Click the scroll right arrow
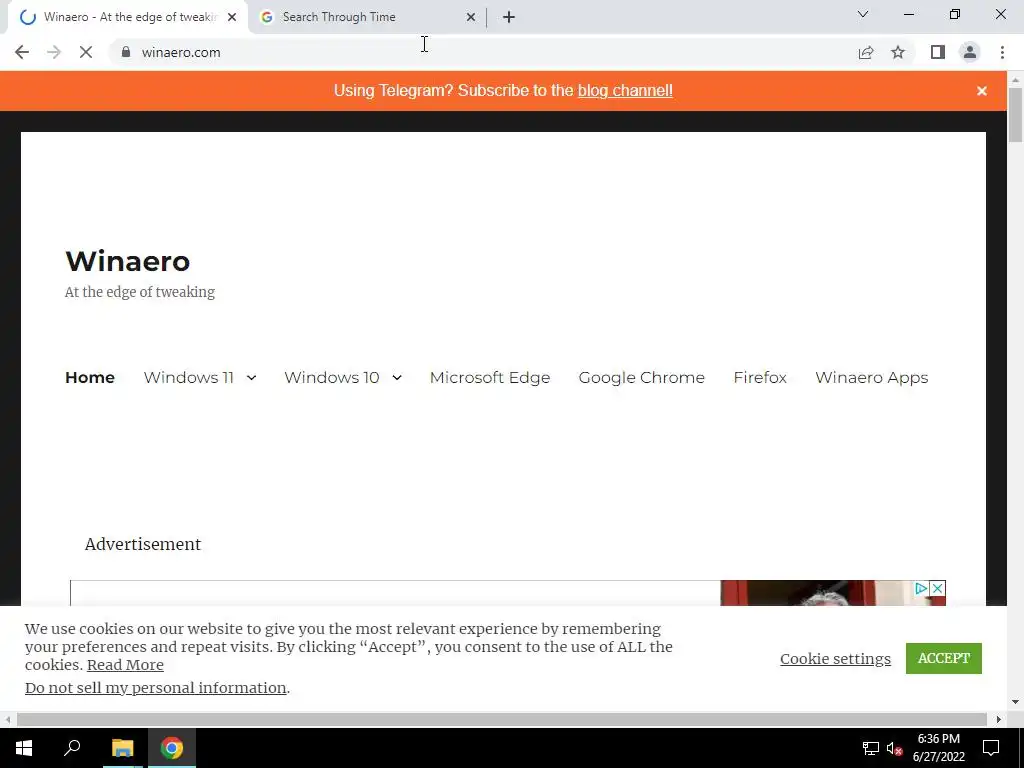This screenshot has width=1024, height=768. [x=999, y=719]
